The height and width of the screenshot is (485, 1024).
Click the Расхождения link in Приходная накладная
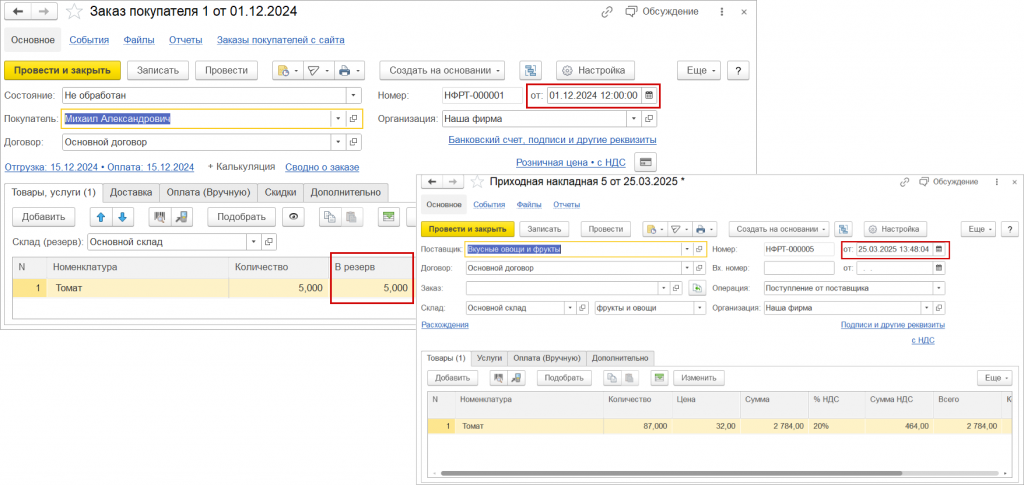point(445,325)
